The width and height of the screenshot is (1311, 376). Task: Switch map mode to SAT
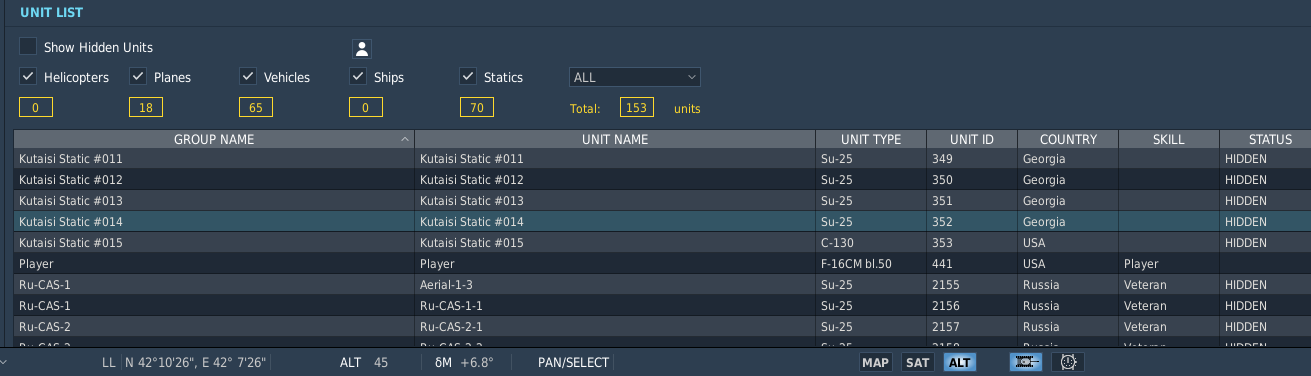click(x=917, y=363)
